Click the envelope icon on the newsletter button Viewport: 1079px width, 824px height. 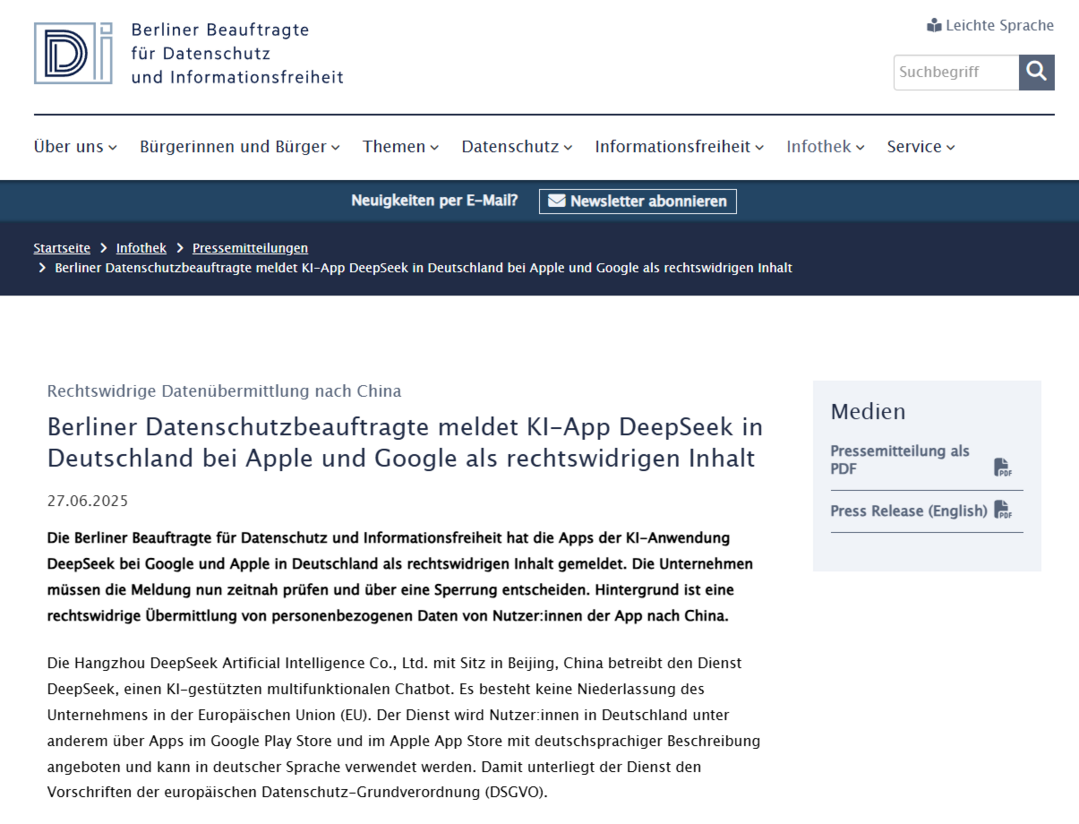(x=557, y=201)
